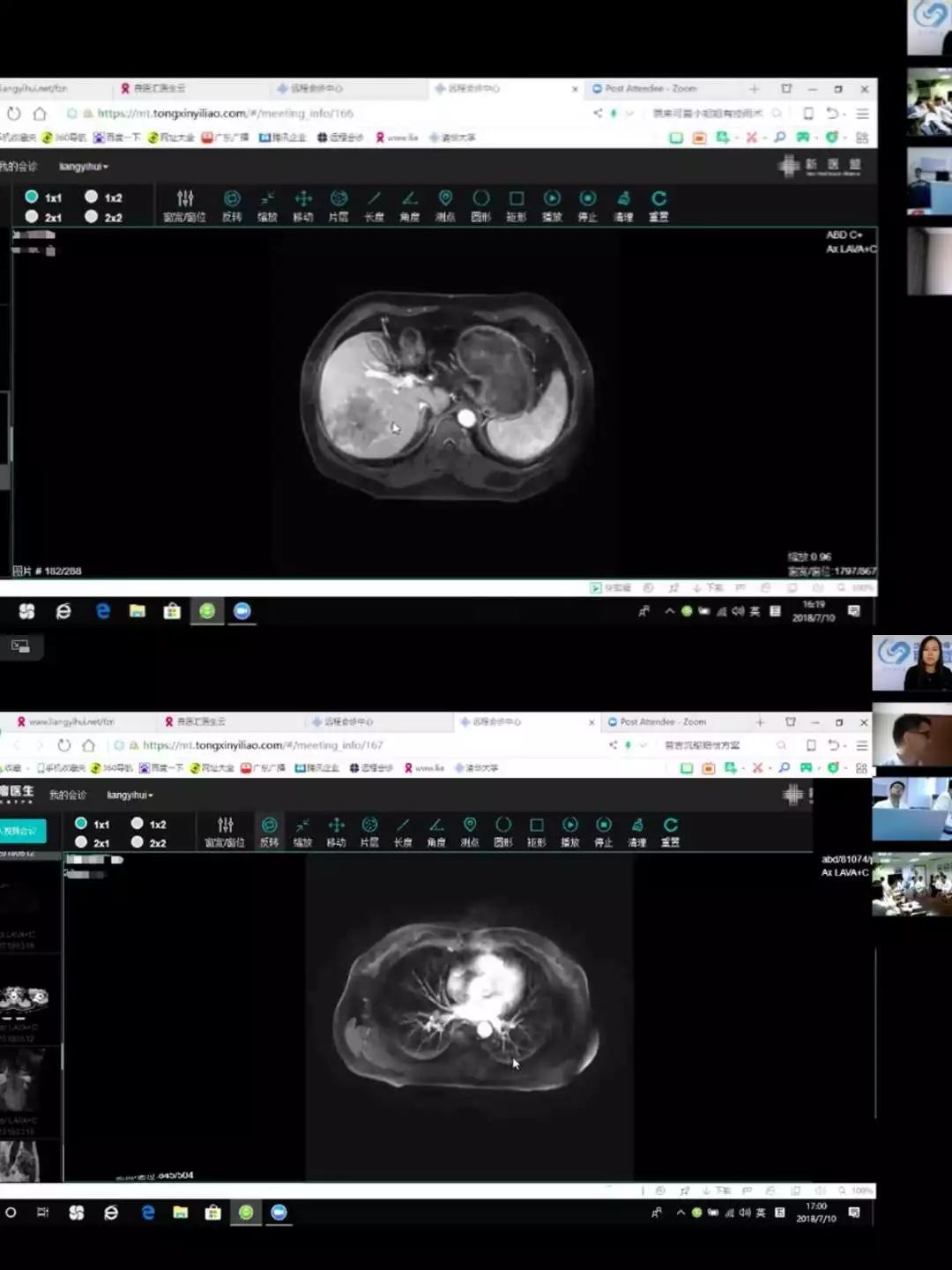Pick the 角度 angle tool in the bottom viewer

click(x=435, y=832)
